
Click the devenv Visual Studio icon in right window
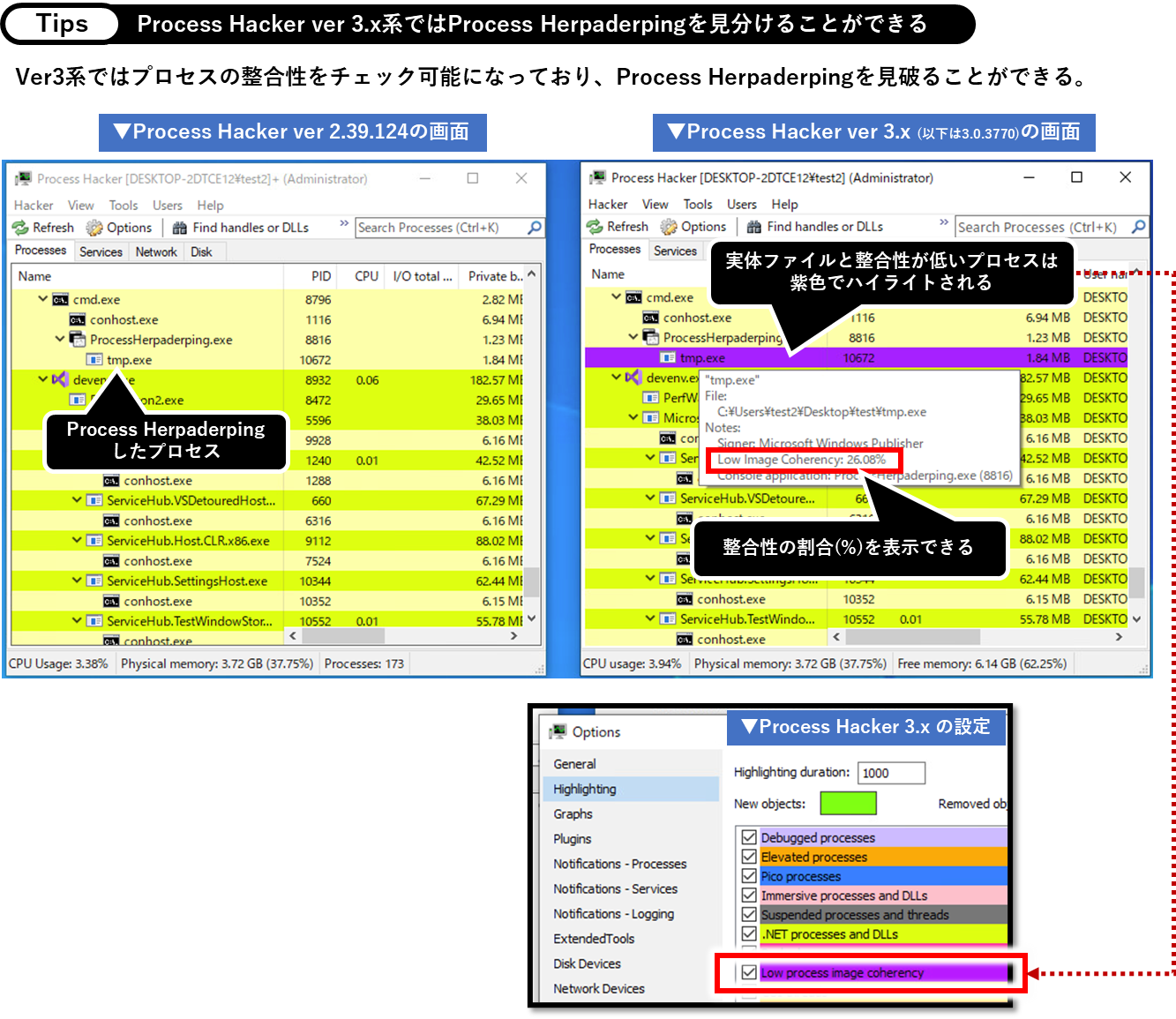(x=633, y=378)
